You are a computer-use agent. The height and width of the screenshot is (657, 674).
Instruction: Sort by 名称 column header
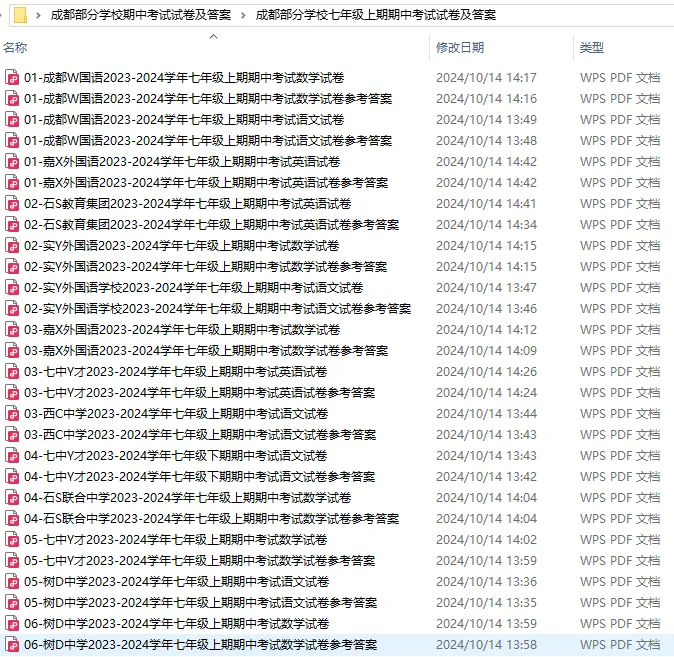click(15, 47)
